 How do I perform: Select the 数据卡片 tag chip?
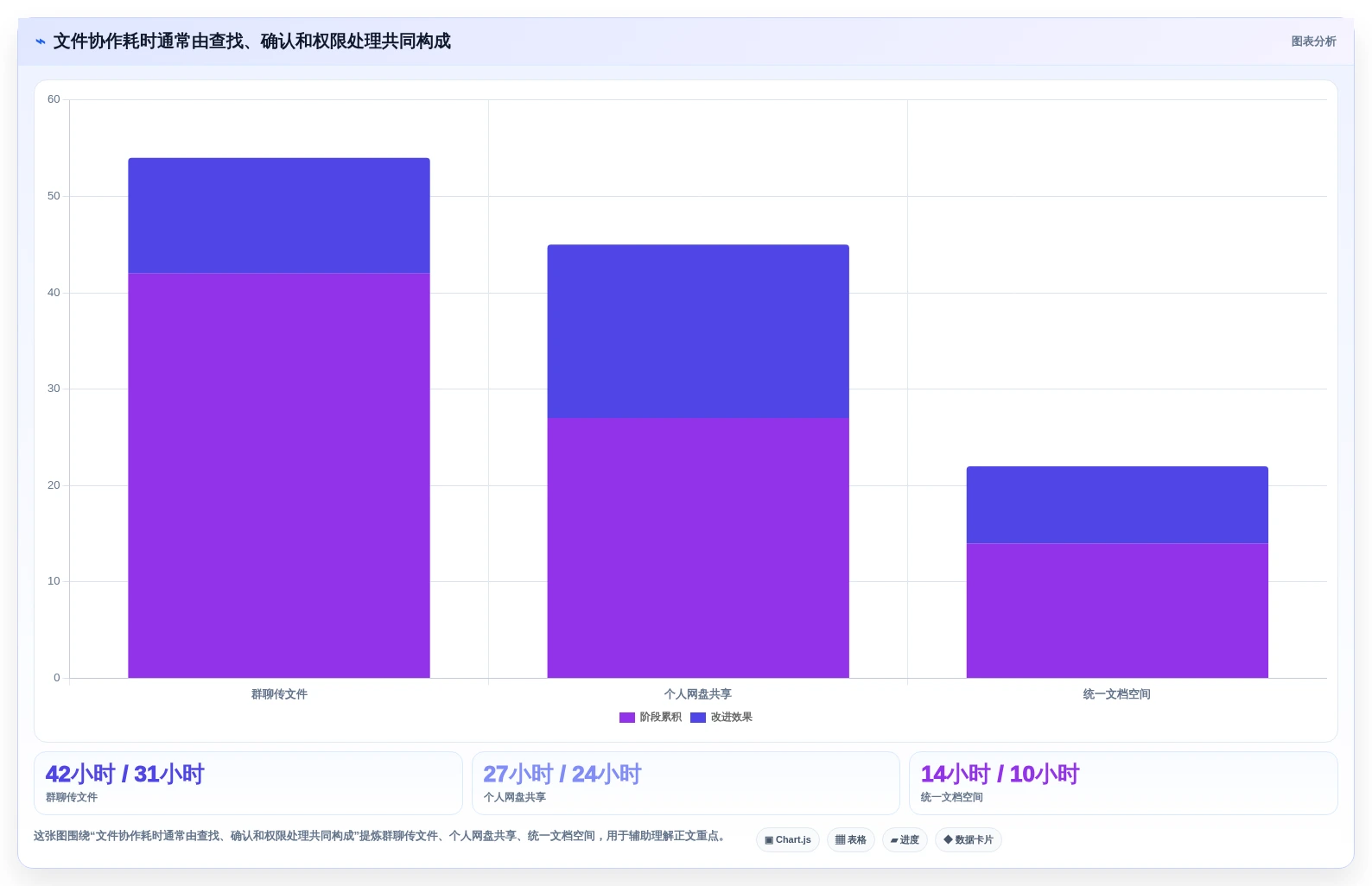tap(969, 839)
